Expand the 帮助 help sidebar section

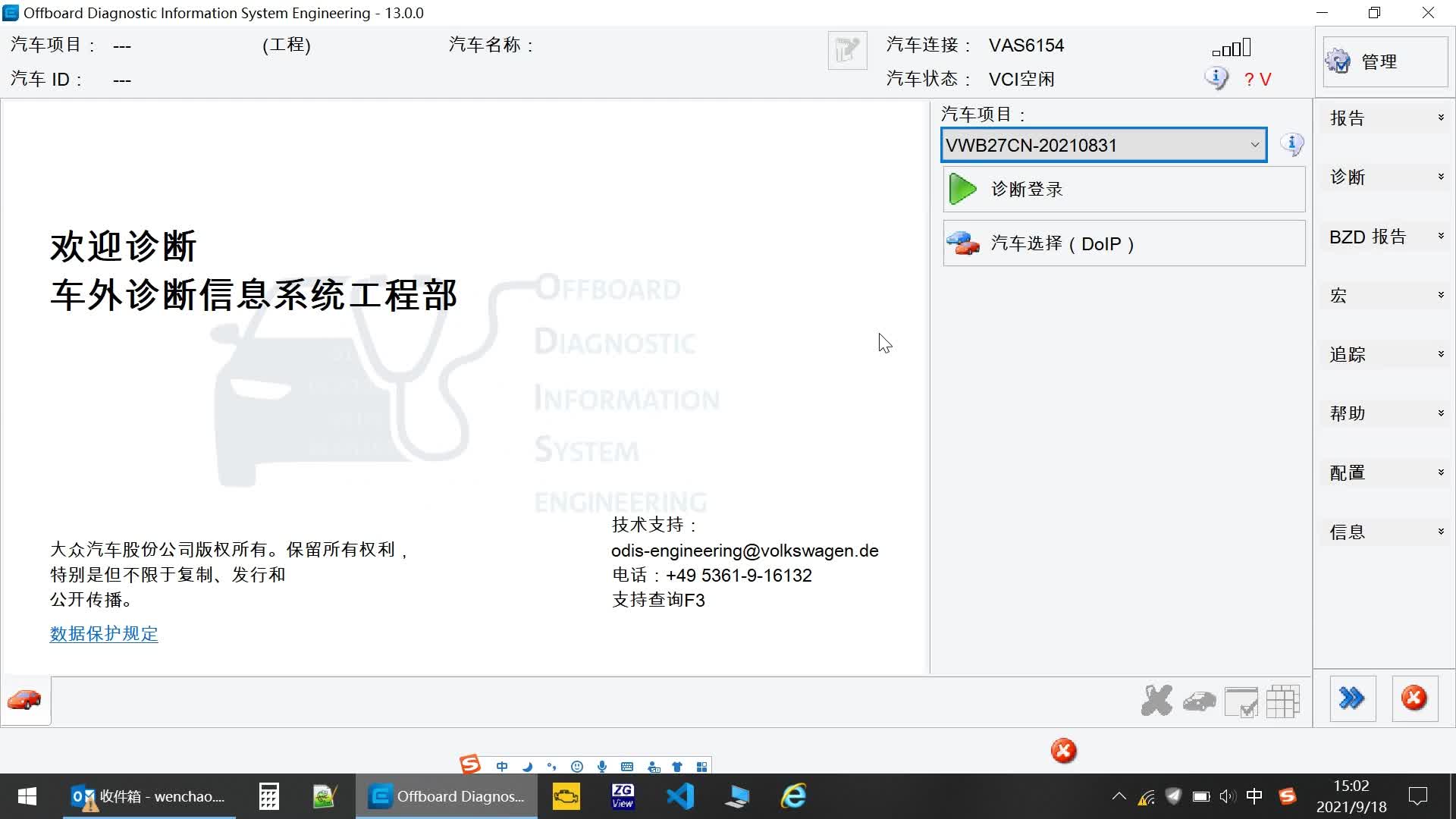click(1386, 414)
